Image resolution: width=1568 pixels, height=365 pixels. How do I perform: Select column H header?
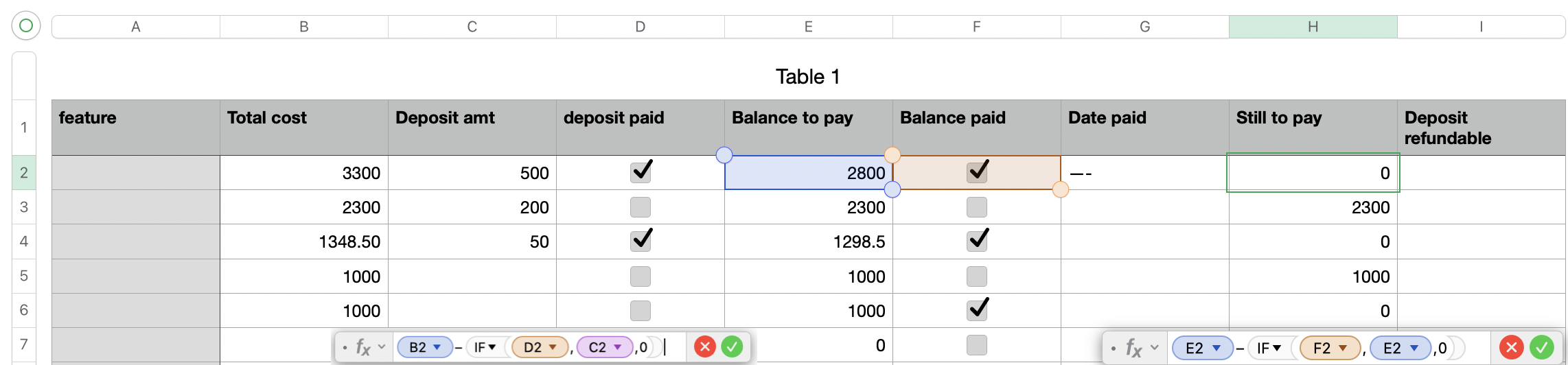pos(1313,27)
